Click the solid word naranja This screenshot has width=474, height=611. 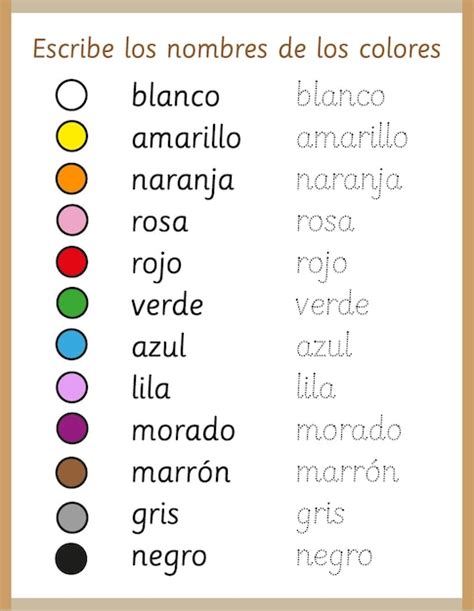tap(183, 182)
